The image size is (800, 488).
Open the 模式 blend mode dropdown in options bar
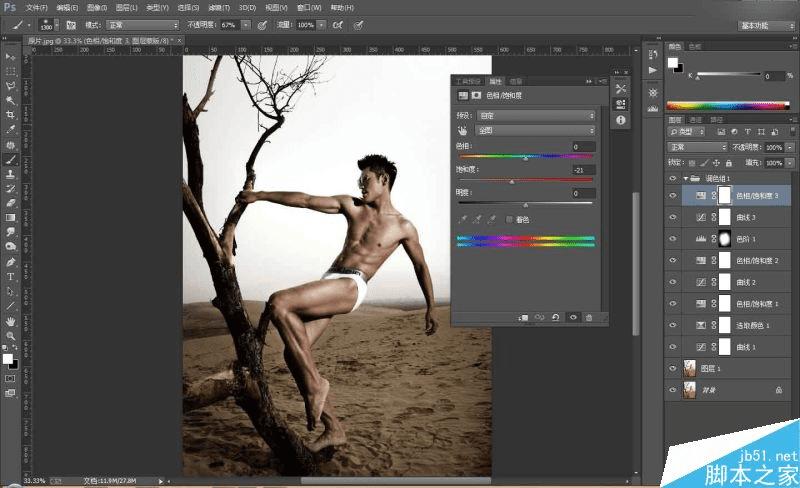pos(142,25)
